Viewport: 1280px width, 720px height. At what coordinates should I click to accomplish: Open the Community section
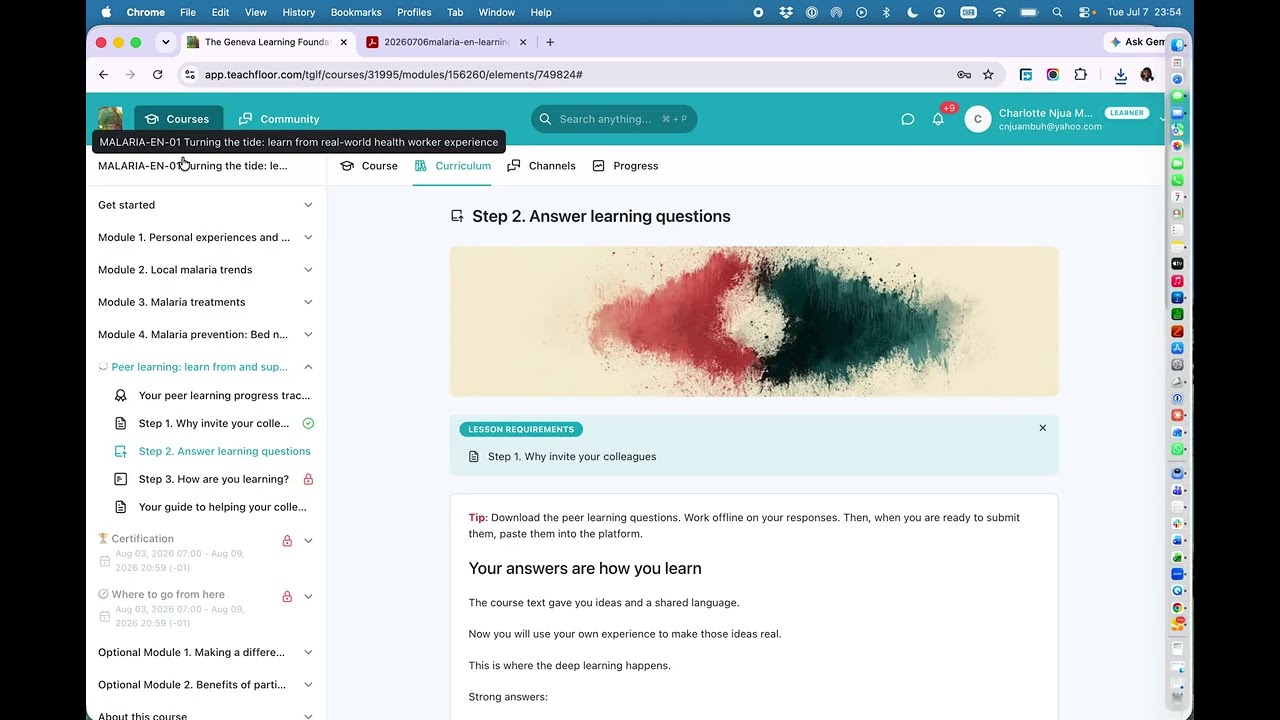pos(279,119)
